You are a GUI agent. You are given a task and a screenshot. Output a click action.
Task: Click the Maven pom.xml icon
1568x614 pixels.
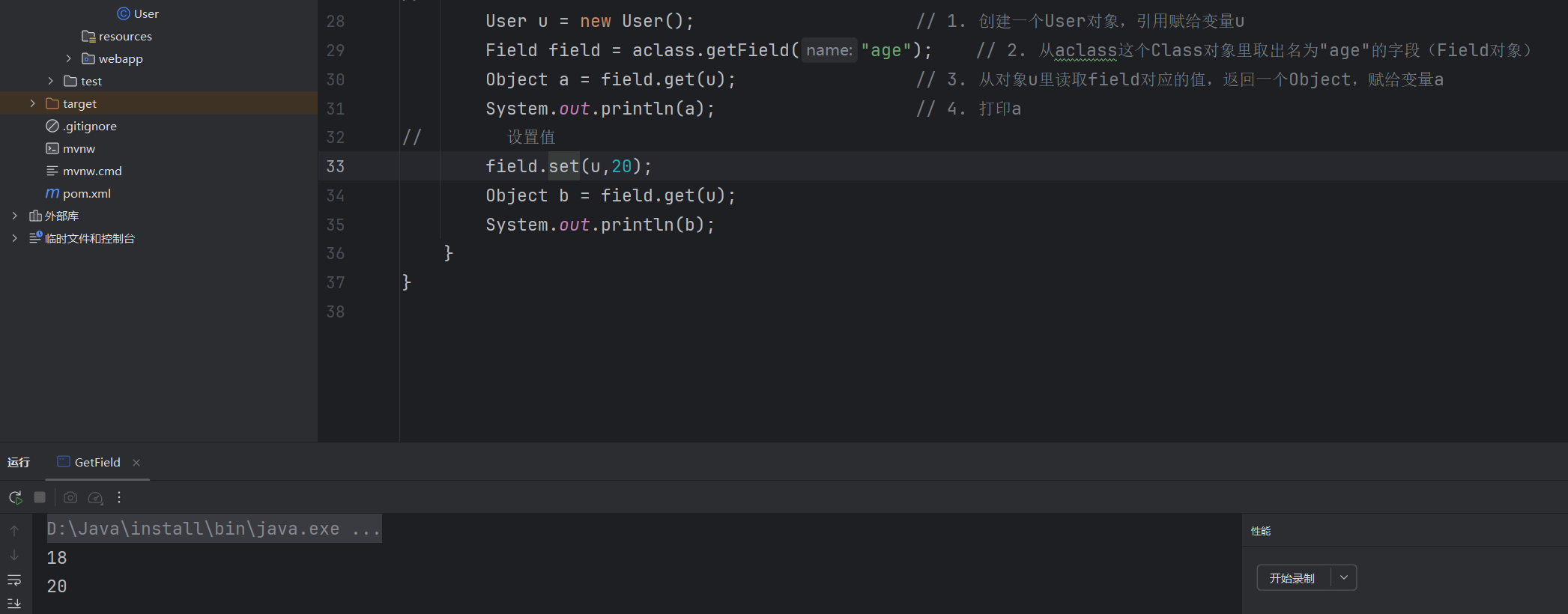(x=52, y=193)
